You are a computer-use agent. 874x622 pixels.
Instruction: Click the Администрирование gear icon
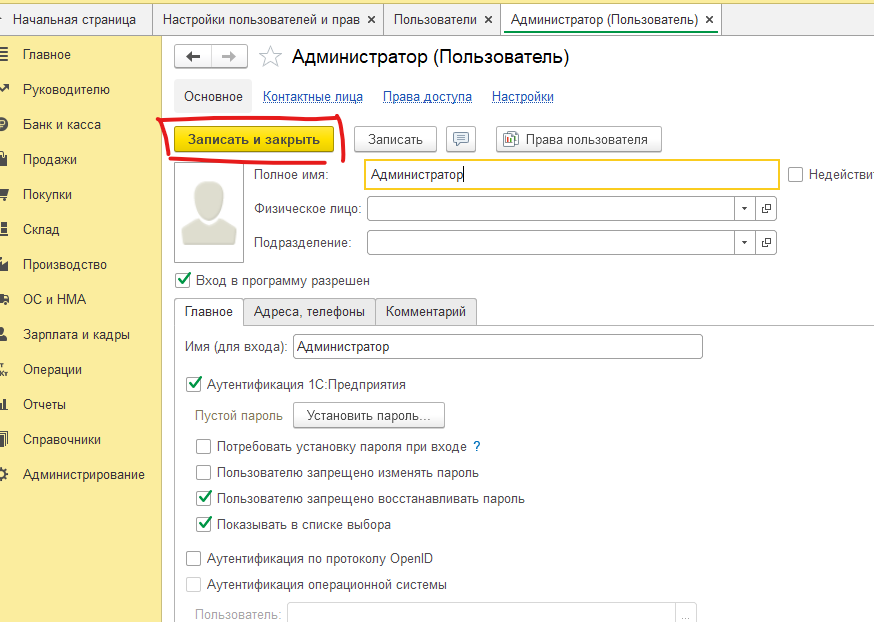point(4,474)
